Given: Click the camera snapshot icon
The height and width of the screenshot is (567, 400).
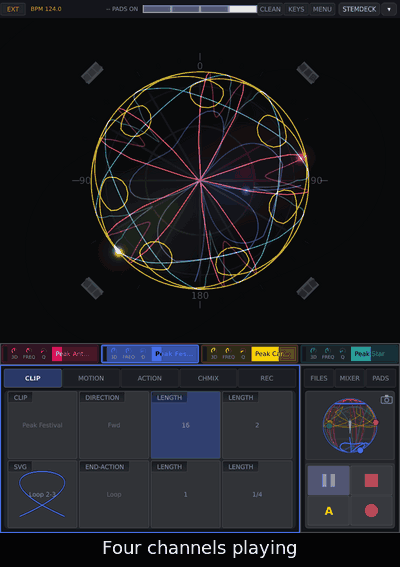Looking at the screenshot, I should tap(387, 400).
